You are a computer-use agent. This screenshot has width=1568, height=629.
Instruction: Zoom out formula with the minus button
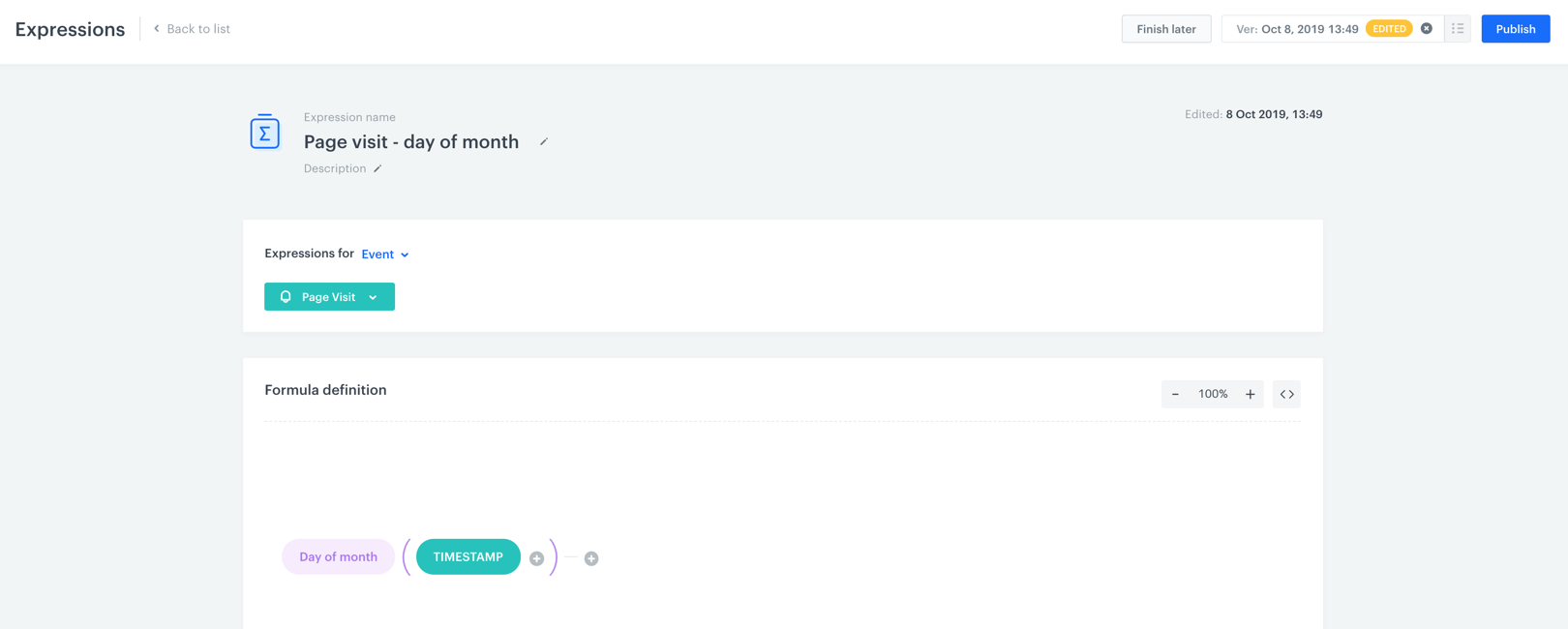[1175, 394]
